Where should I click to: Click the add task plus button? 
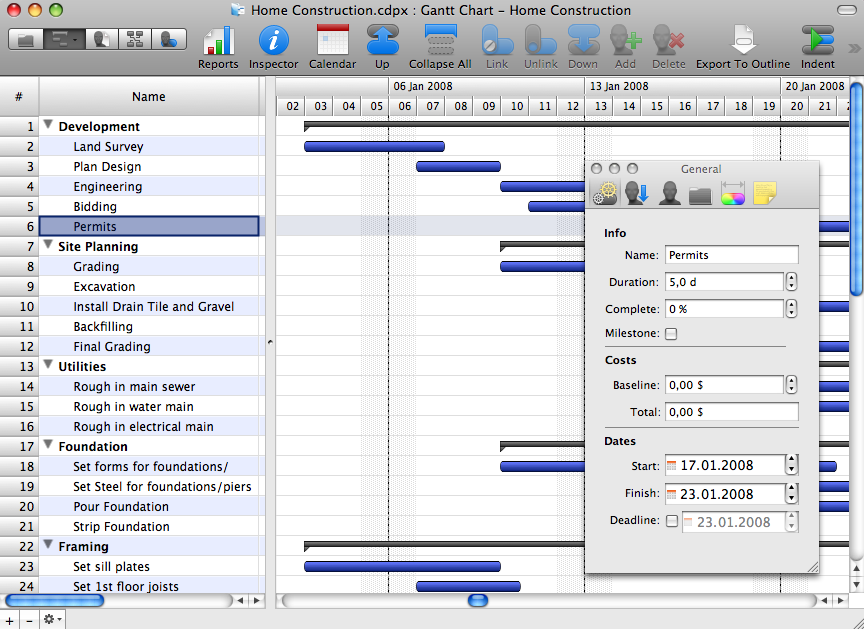pos(10,620)
